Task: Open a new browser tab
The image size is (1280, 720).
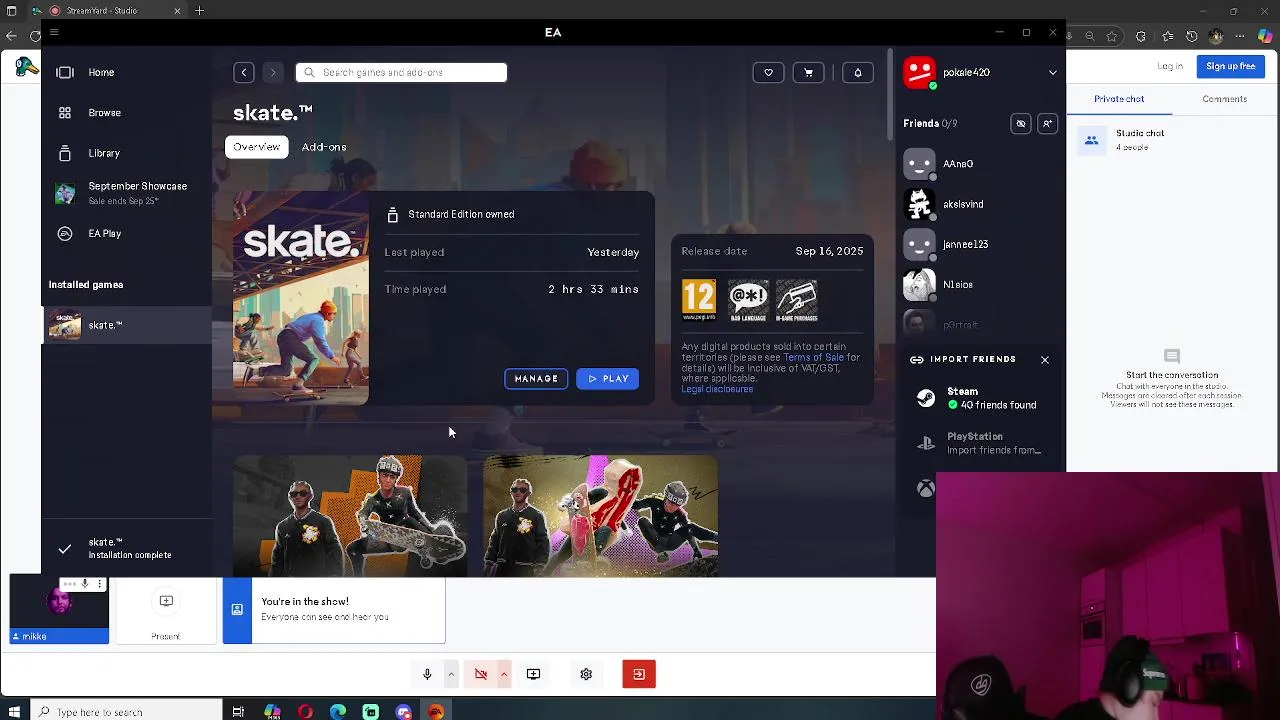Action: (199, 11)
